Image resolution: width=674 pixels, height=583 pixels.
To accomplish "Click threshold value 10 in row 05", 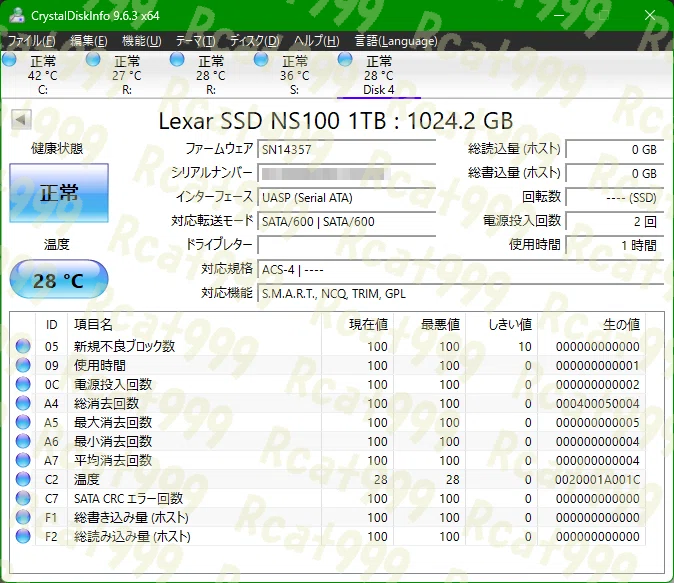I will click(524, 347).
